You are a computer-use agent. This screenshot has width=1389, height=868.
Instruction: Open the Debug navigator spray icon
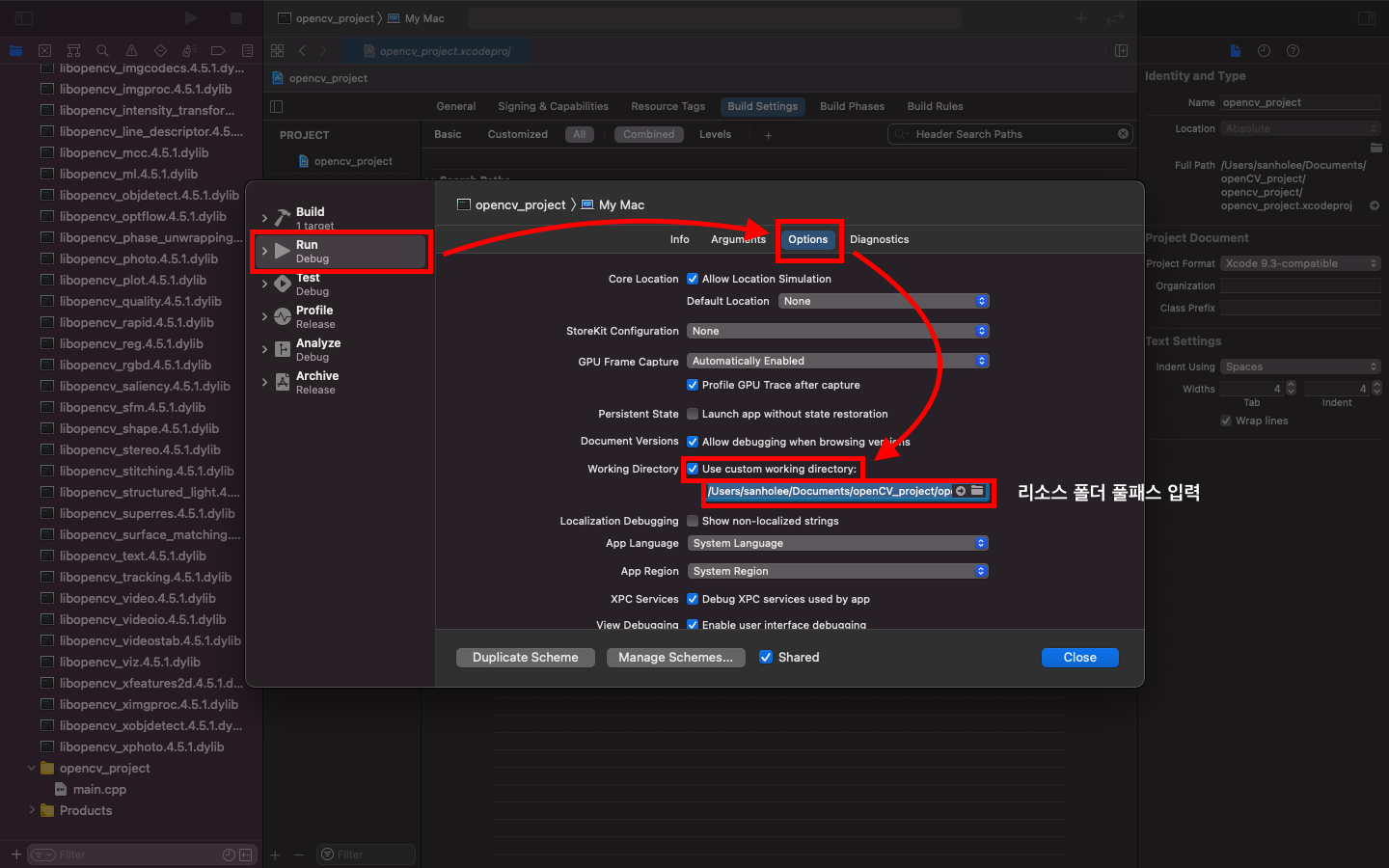click(189, 50)
